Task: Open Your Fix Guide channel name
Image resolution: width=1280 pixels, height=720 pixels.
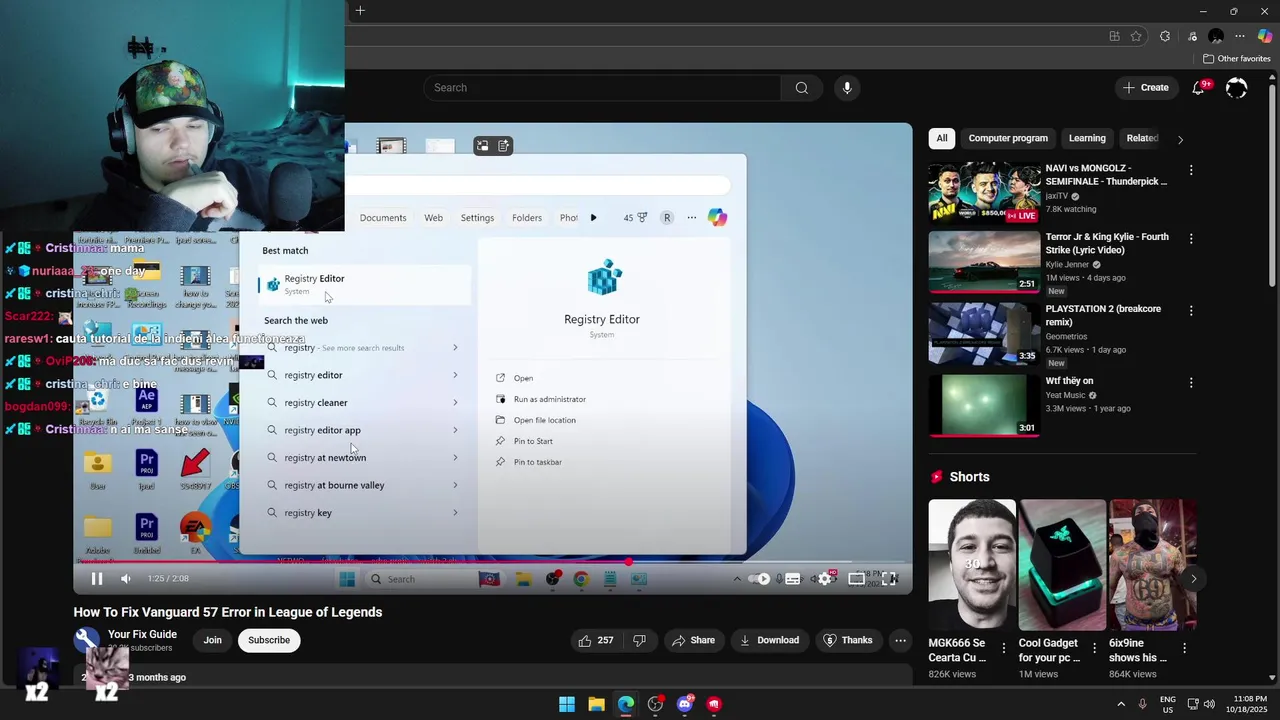Action: (x=142, y=634)
